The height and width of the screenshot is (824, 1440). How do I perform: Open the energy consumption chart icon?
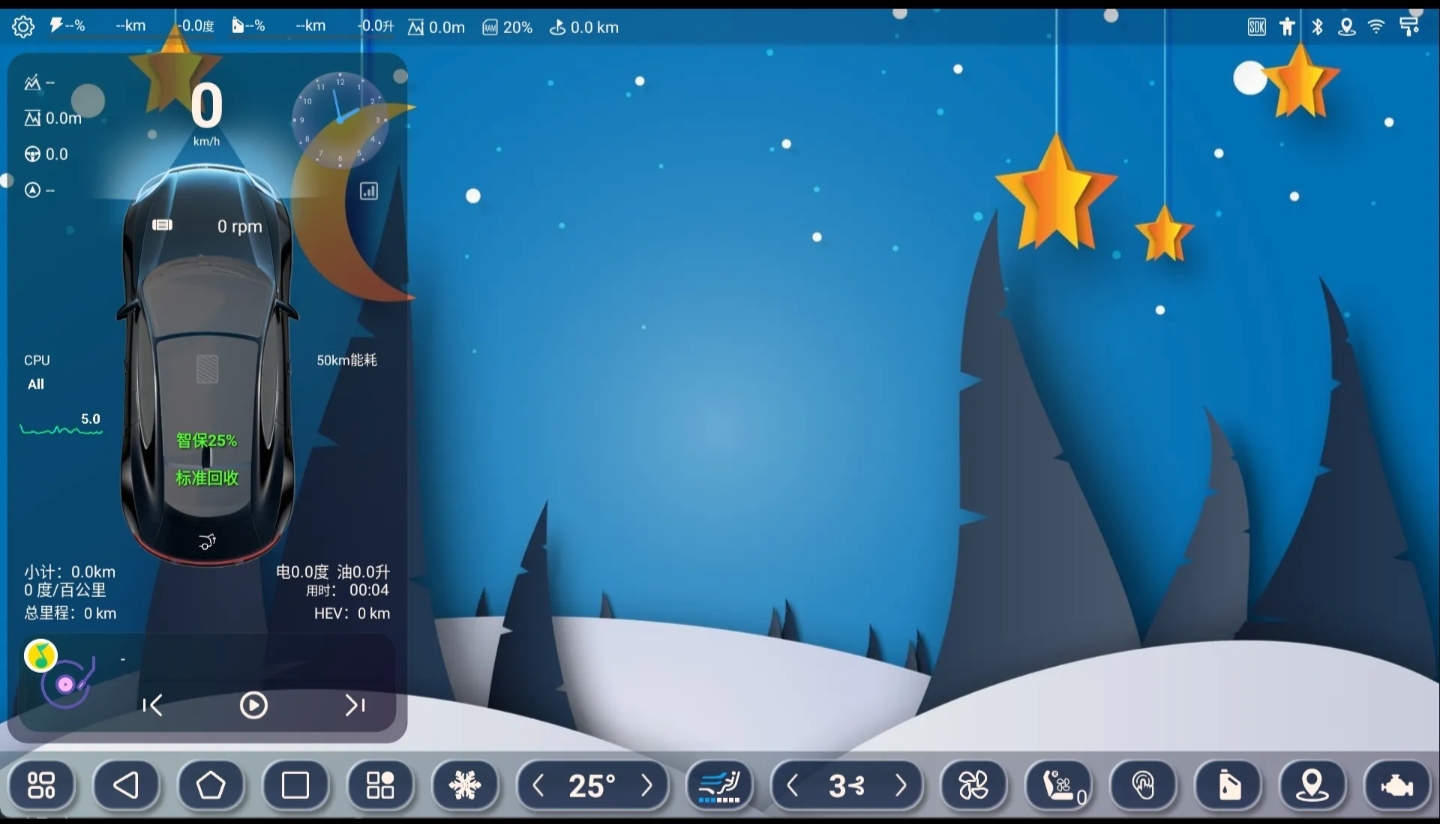click(x=369, y=191)
